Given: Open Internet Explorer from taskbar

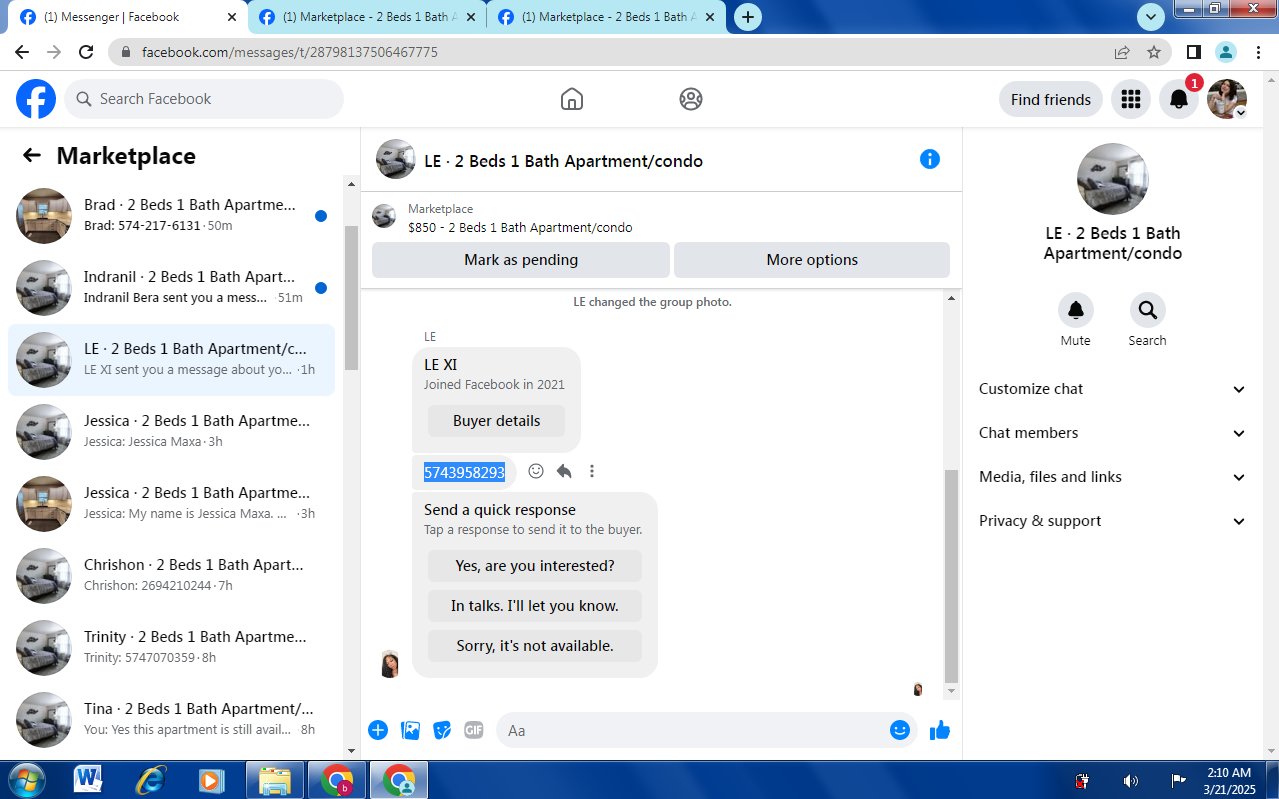Looking at the screenshot, I should (x=150, y=780).
